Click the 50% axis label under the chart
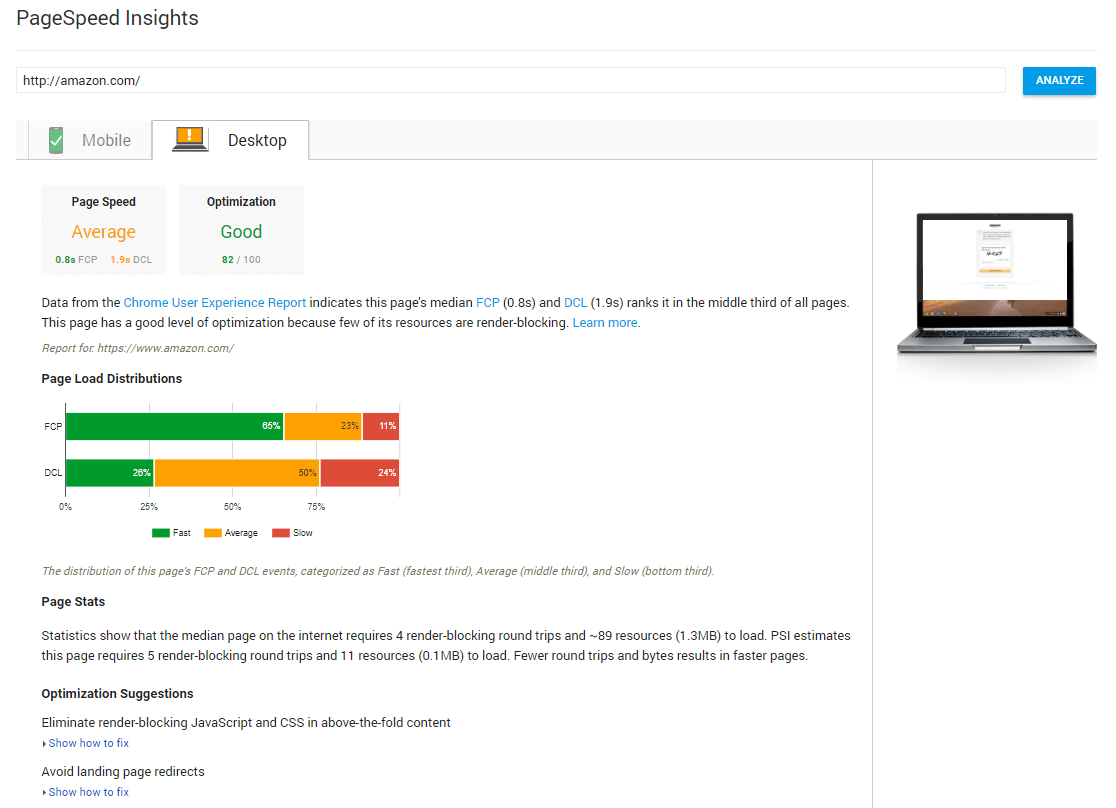1116x808 pixels. (233, 507)
